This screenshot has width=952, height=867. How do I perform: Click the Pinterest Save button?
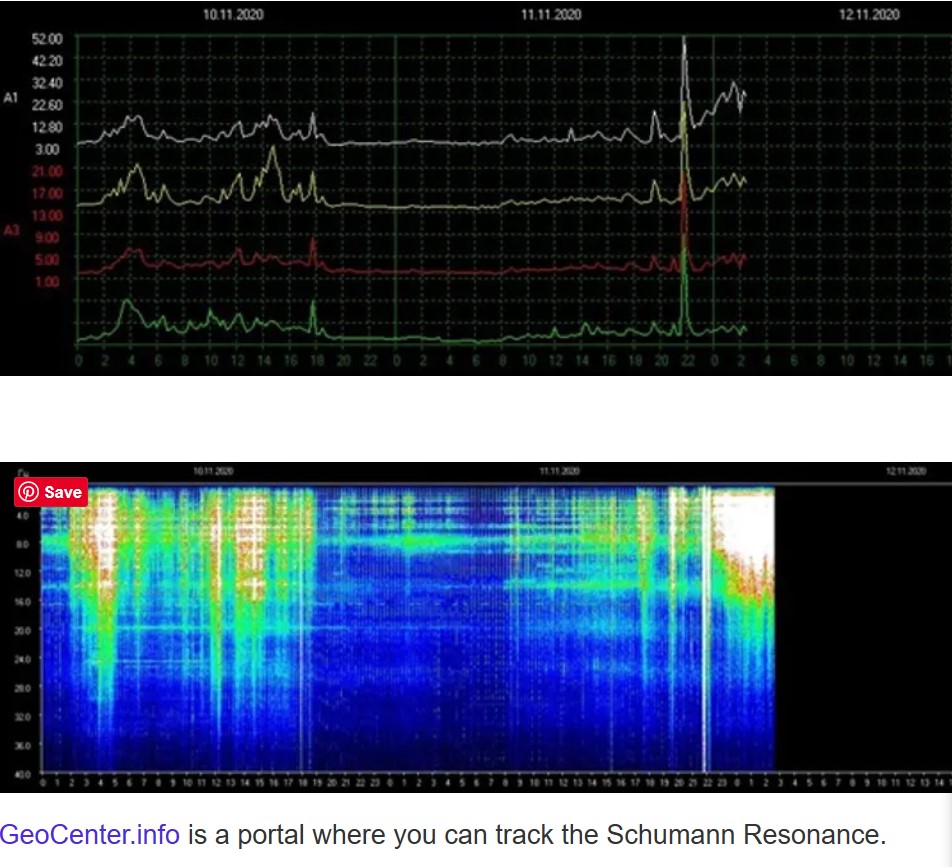51,492
